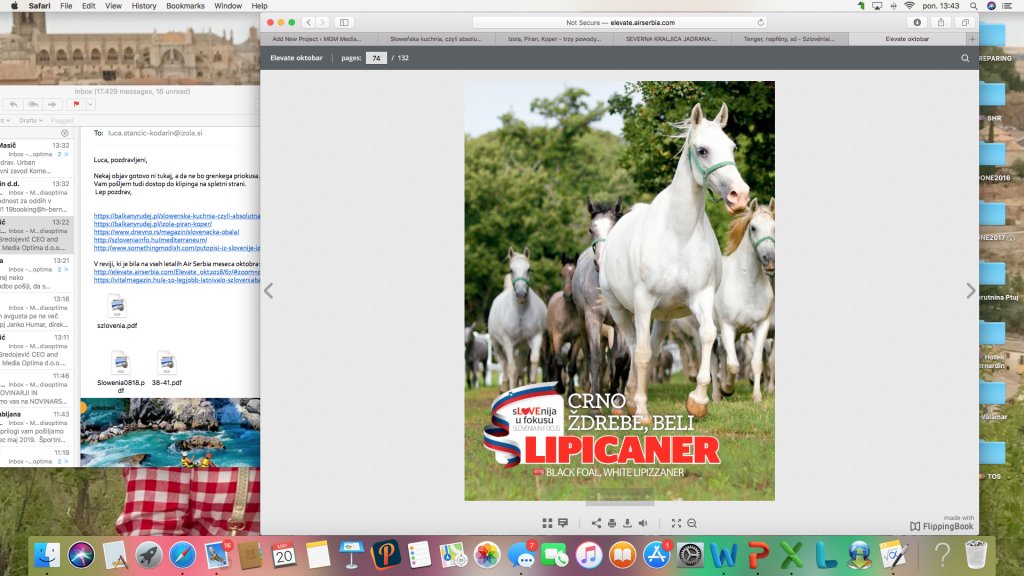The height and width of the screenshot is (576, 1024).
Task: Show all tabs overview in Safari
Action: (965, 22)
